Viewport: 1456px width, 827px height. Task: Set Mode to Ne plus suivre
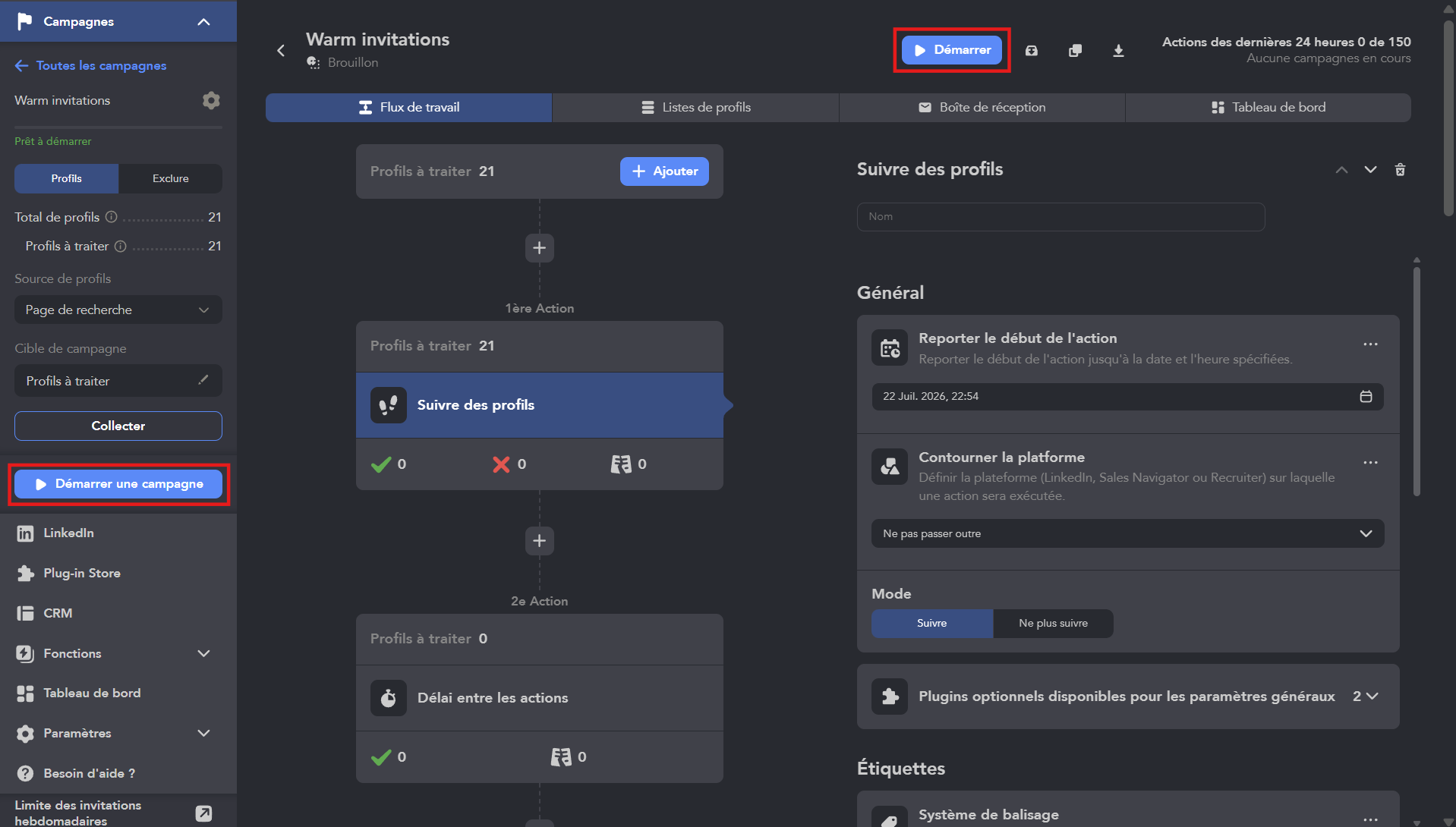[1053, 623]
